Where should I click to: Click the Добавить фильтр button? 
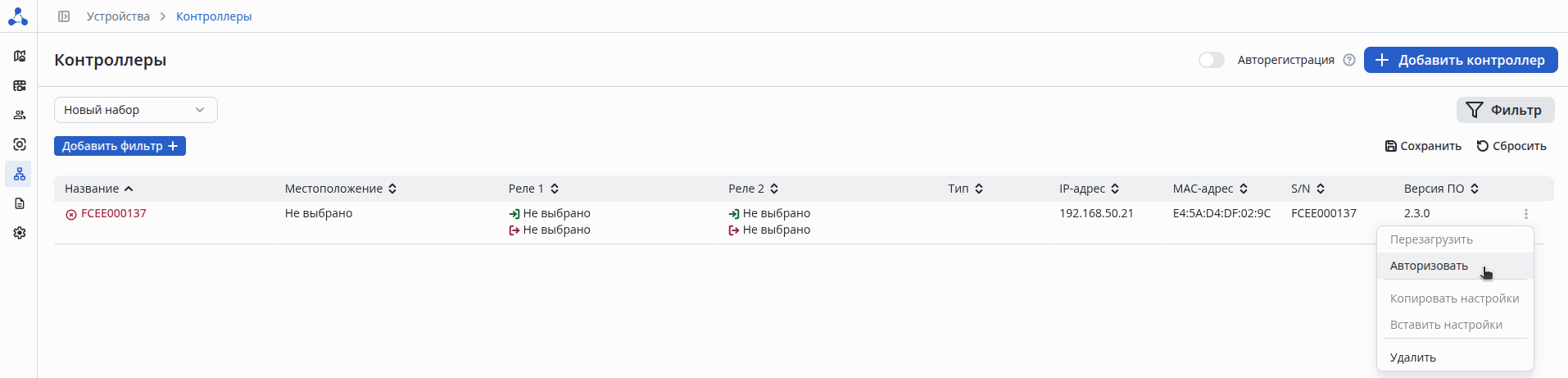[120, 146]
